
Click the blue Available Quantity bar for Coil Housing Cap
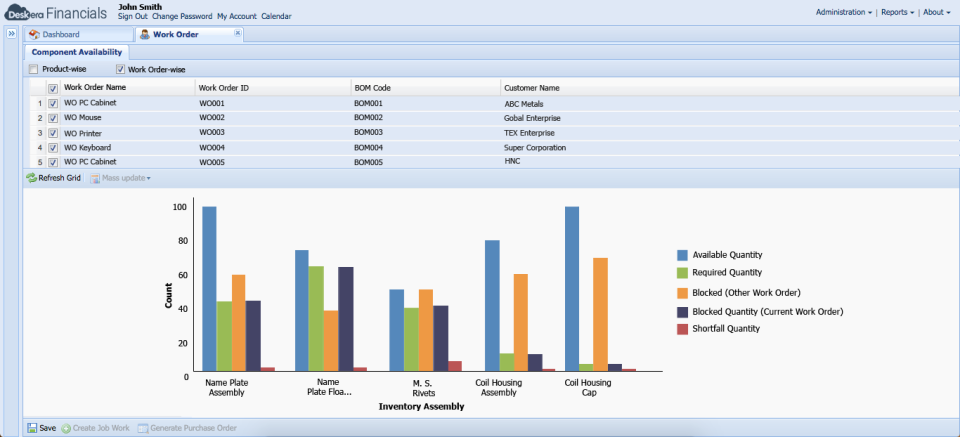point(572,288)
